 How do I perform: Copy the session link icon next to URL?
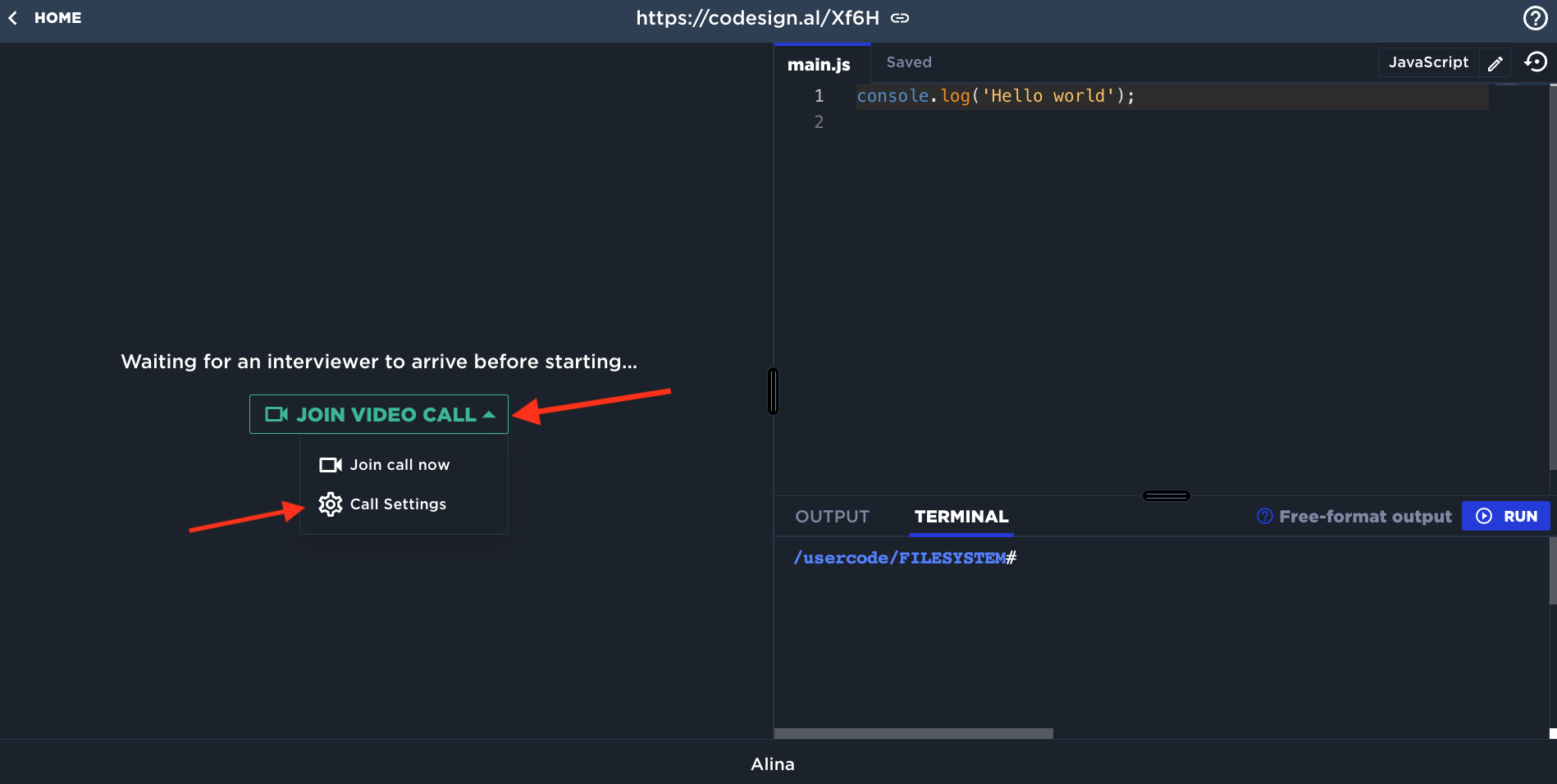click(900, 18)
